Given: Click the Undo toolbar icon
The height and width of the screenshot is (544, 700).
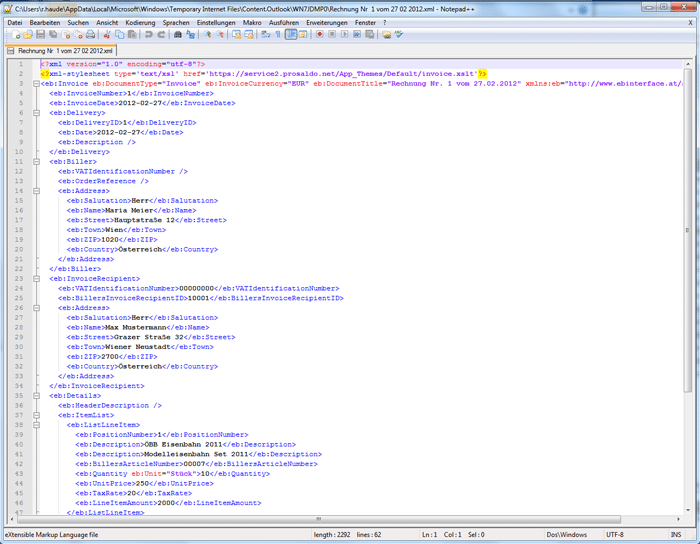Looking at the screenshot, I should point(149,35).
